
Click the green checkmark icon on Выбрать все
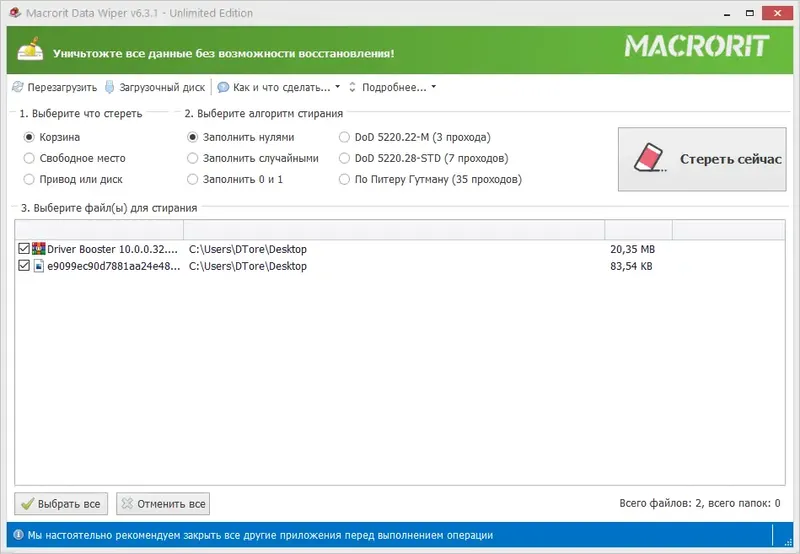(x=27, y=504)
